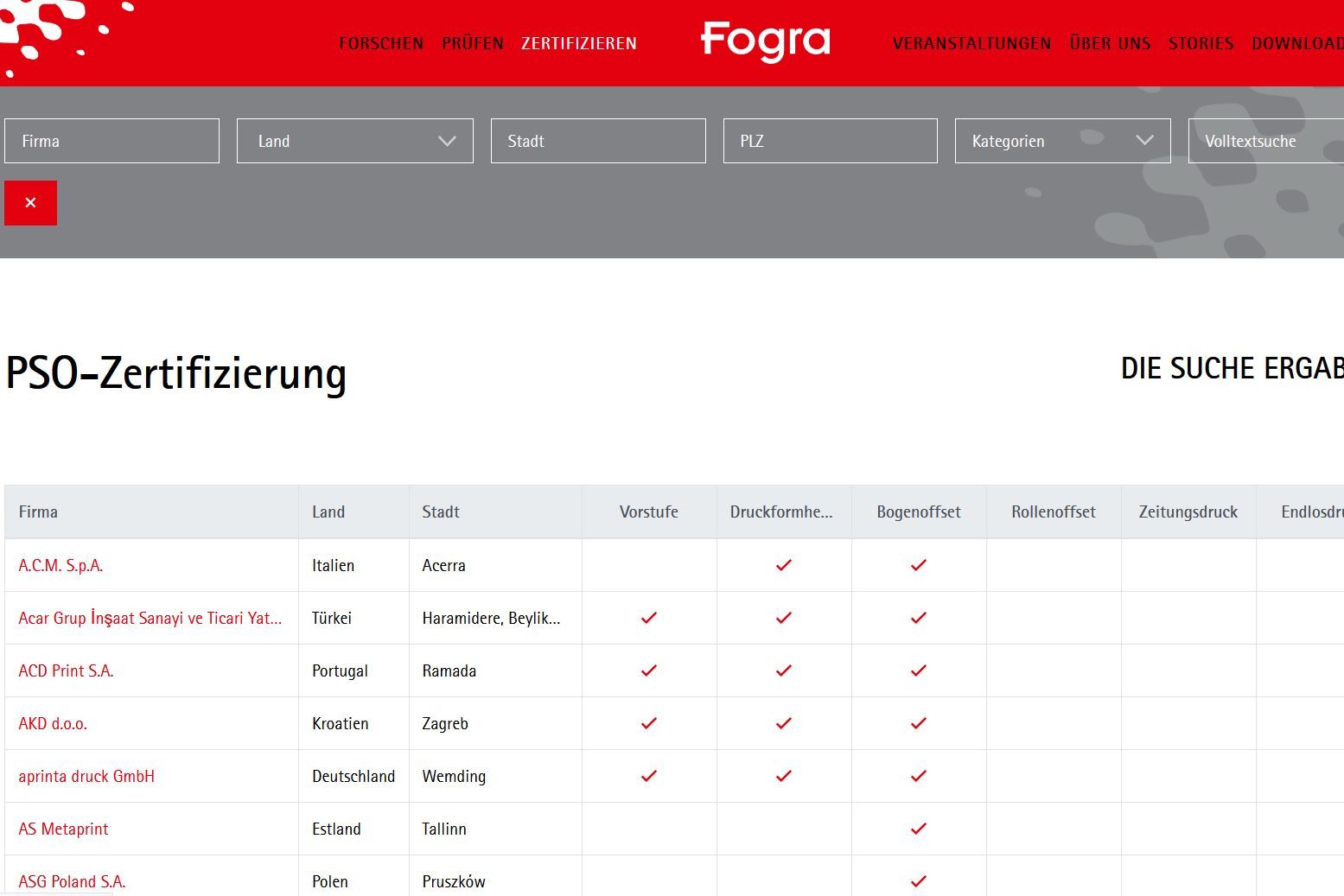Image resolution: width=1344 pixels, height=896 pixels.
Task: Open the ÜBER UNS menu
Action: (1111, 43)
